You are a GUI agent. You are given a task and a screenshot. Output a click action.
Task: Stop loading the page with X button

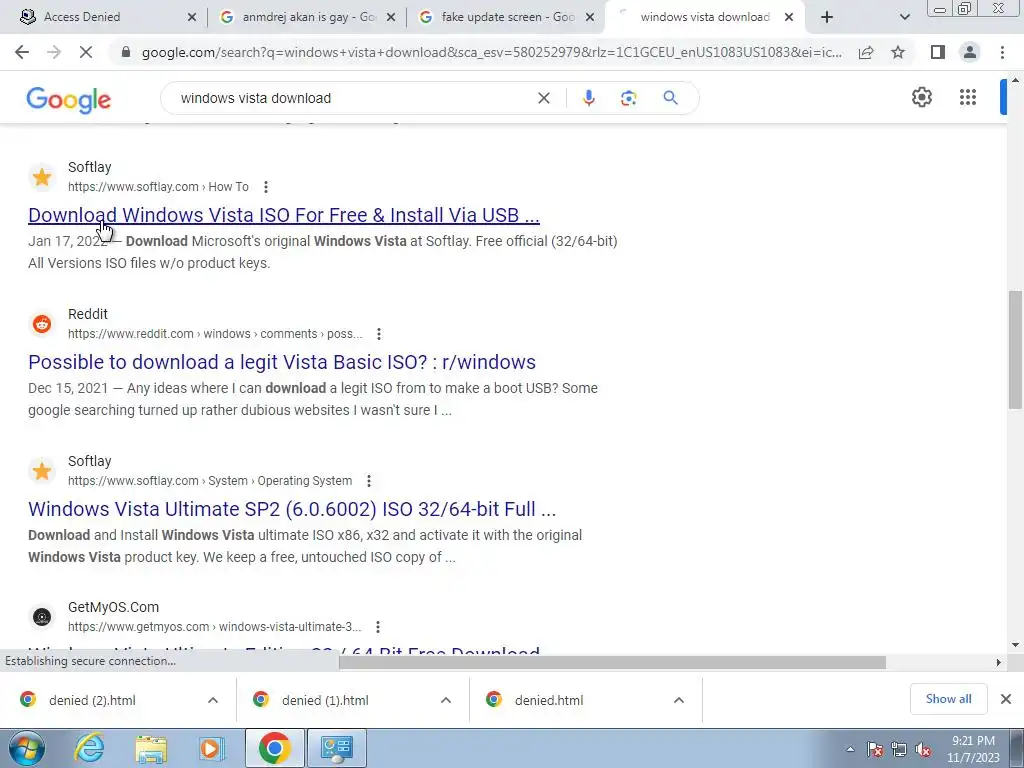point(86,52)
